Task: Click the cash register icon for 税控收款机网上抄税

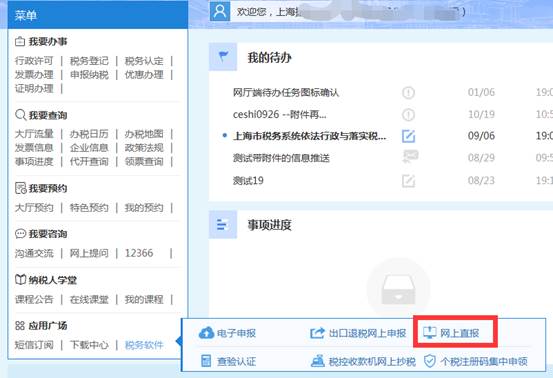Action: point(318,361)
